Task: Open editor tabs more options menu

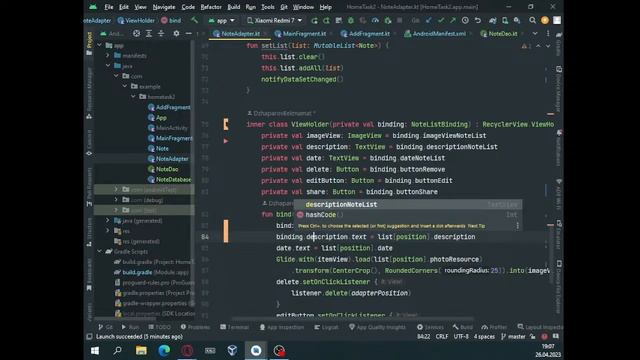Action: tap(548, 33)
